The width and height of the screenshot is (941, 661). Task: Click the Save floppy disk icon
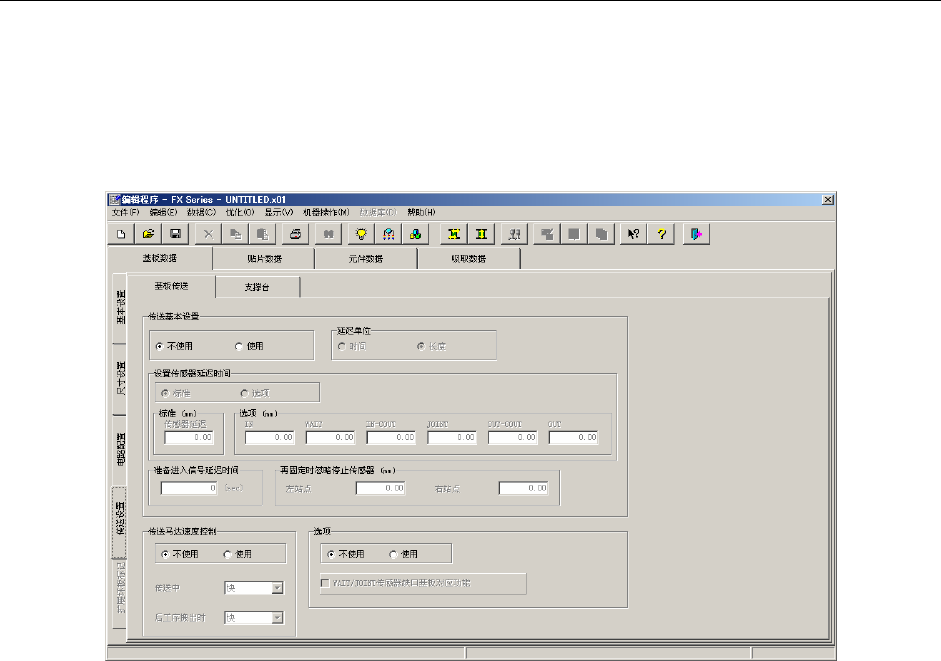click(x=175, y=234)
